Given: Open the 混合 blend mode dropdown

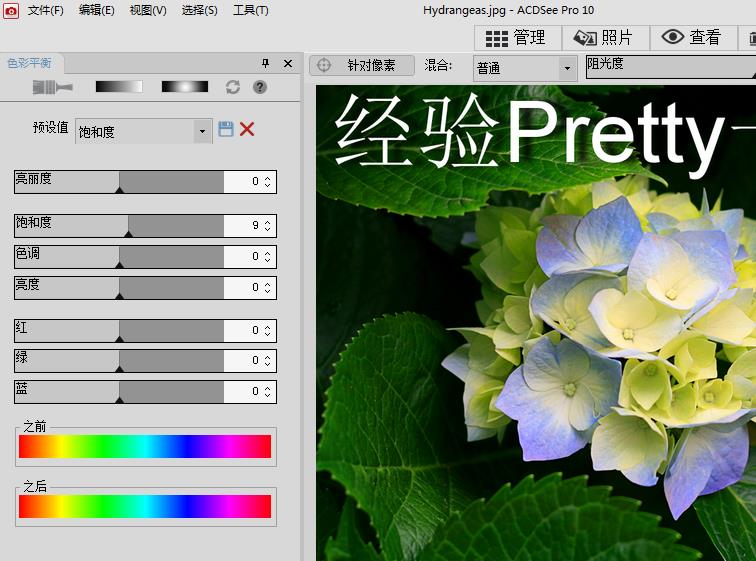Looking at the screenshot, I should tap(525, 68).
